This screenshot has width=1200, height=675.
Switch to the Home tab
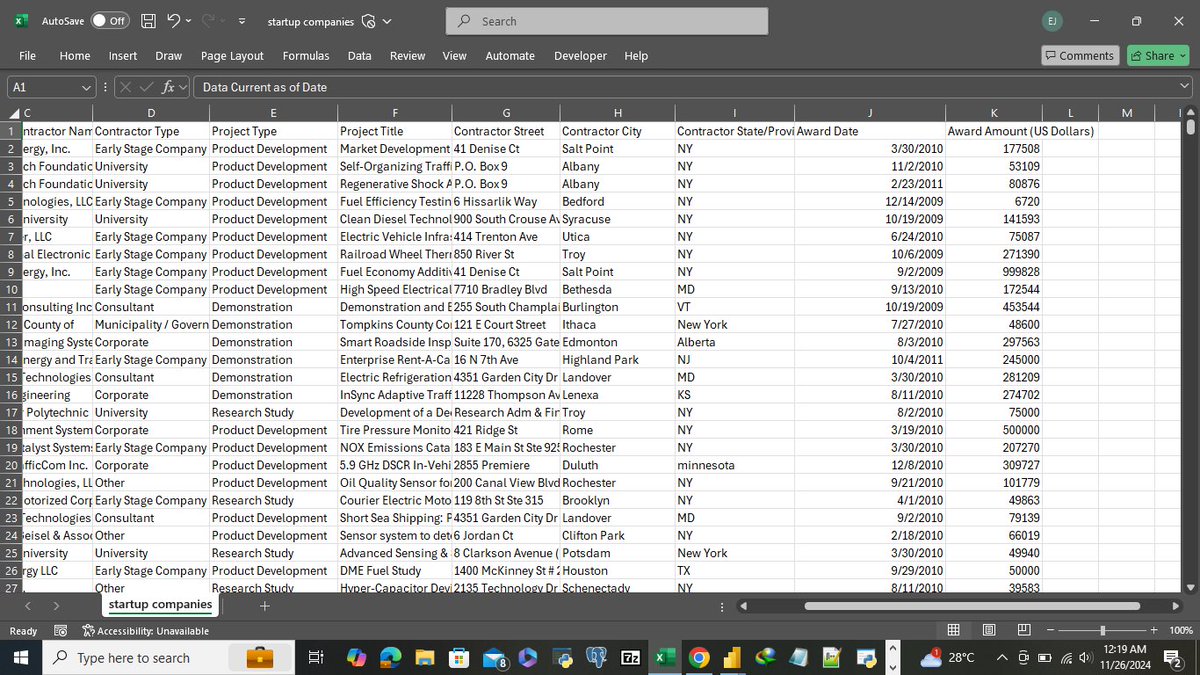[75, 56]
